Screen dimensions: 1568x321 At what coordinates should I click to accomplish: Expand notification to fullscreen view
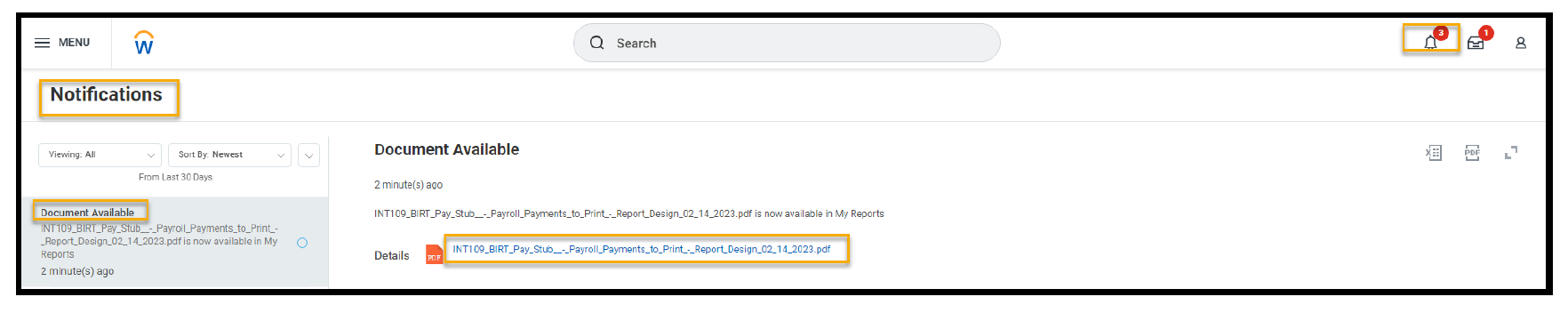[x=1511, y=153]
